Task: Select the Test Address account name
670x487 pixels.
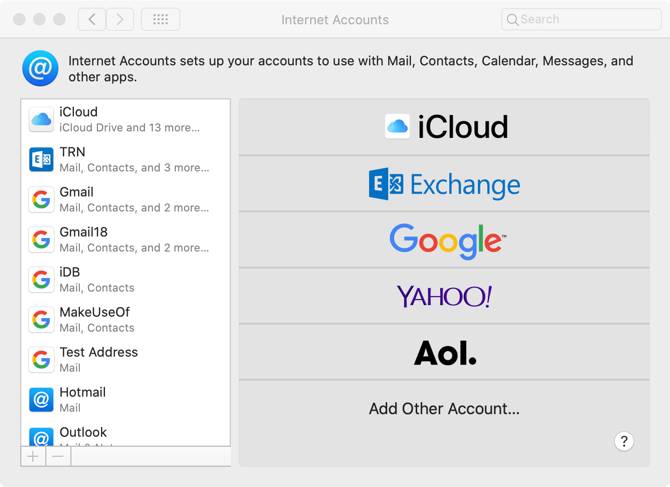Action: [99, 352]
